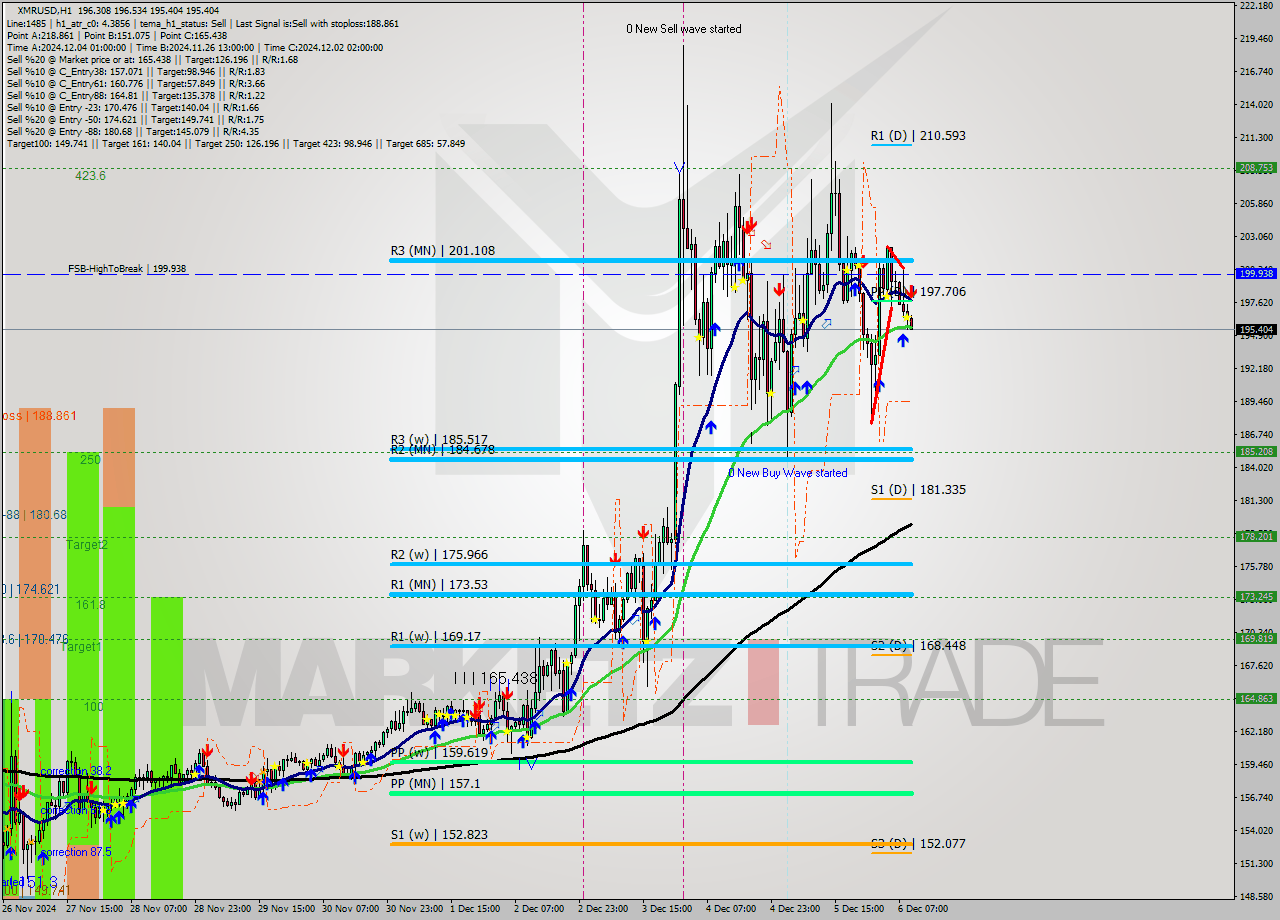The image size is (1280, 920).
Task: Click the 'S1 (D) | 181.335' support label
Action: click(x=918, y=489)
